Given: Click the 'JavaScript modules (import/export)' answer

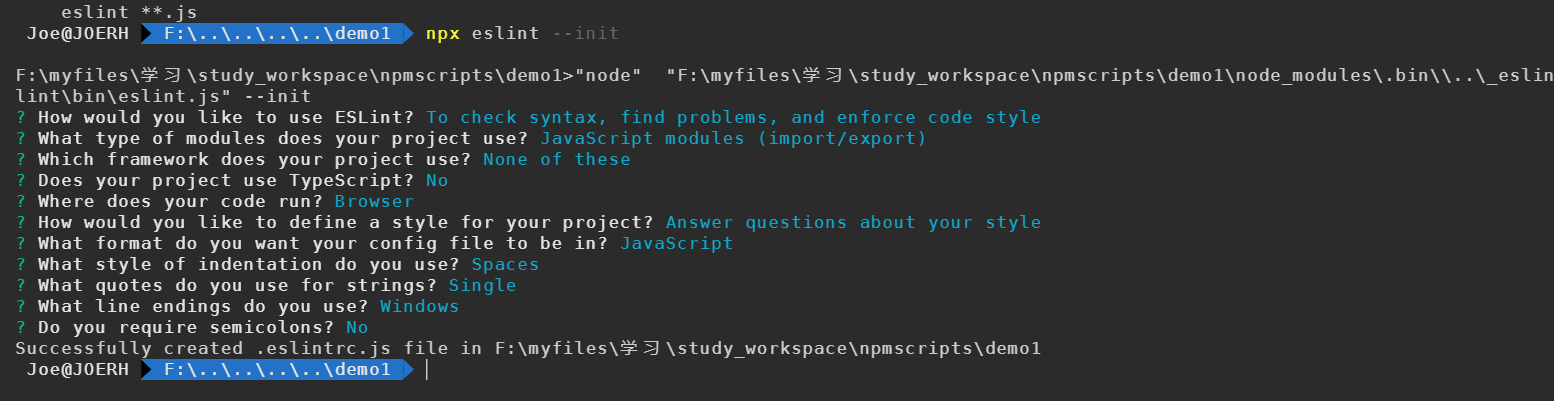Looking at the screenshot, I should pos(734,138).
